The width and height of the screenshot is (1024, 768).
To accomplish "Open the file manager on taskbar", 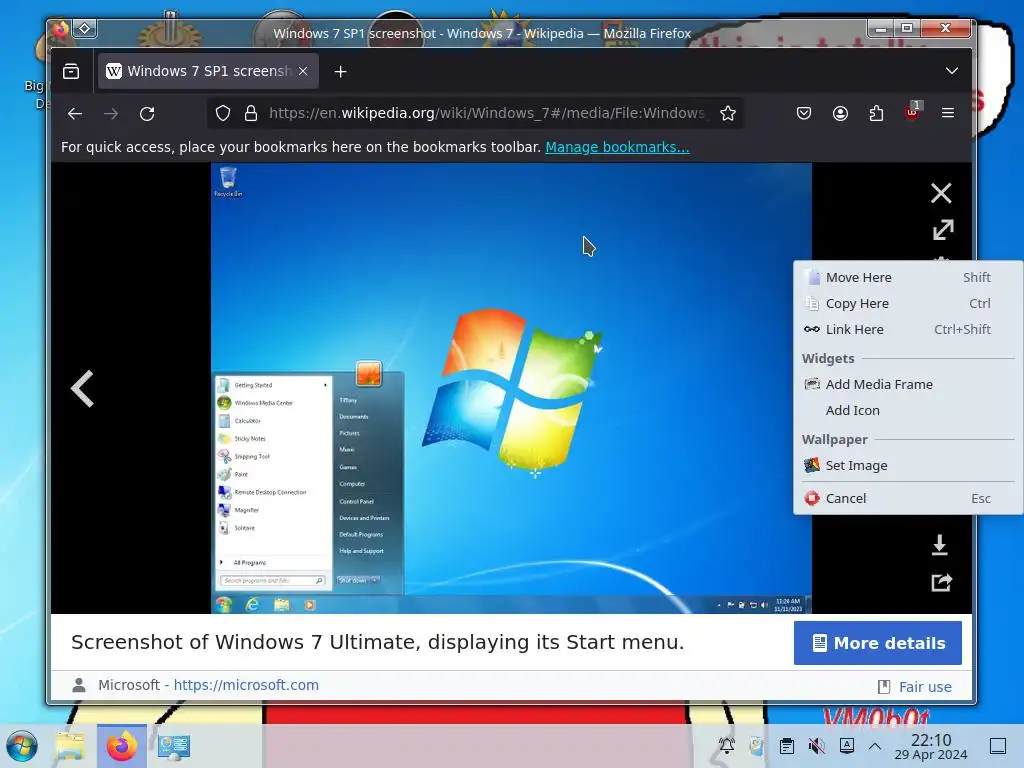I will (x=70, y=746).
